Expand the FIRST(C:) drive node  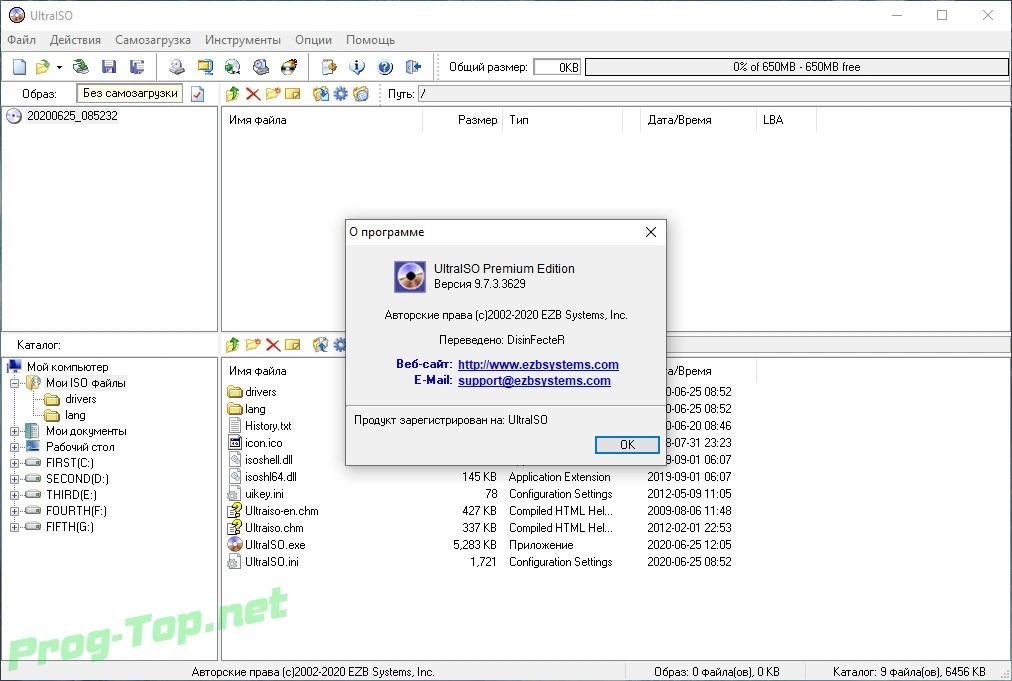tap(14, 463)
